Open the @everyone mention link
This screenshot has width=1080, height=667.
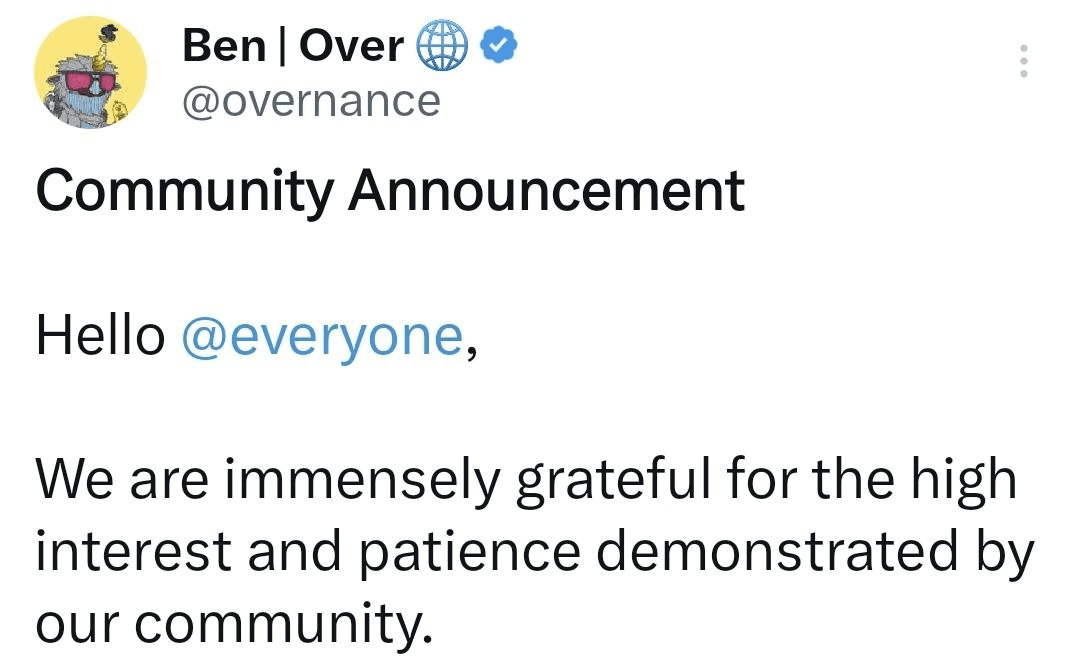(322, 337)
